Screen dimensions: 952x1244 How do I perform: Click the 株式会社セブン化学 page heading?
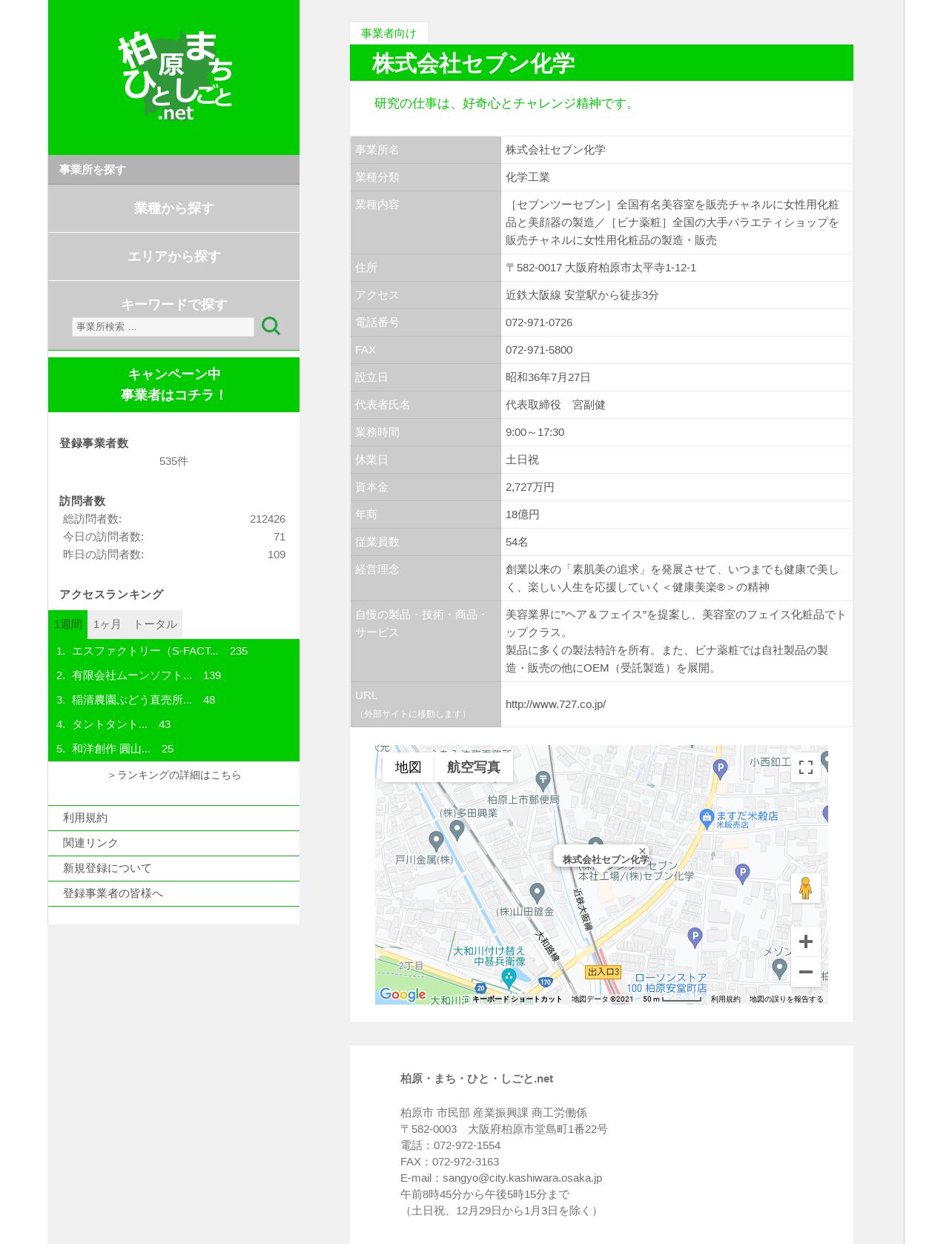tap(473, 63)
